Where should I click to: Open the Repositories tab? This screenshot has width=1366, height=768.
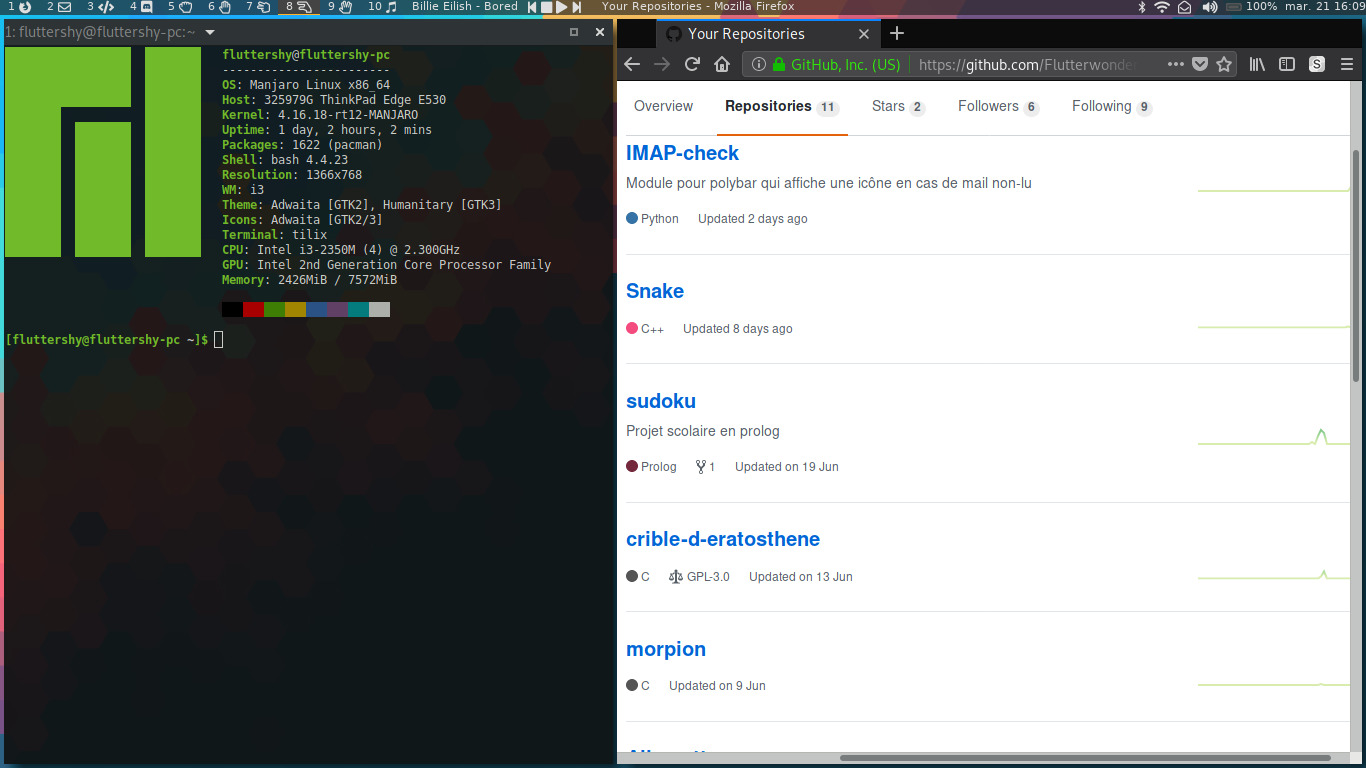(x=782, y=106)
